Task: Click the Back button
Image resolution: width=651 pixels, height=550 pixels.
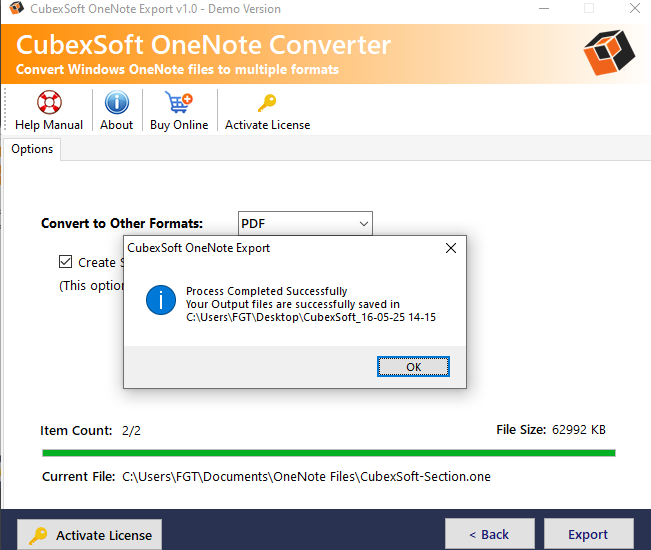Action: coord(489,534)
